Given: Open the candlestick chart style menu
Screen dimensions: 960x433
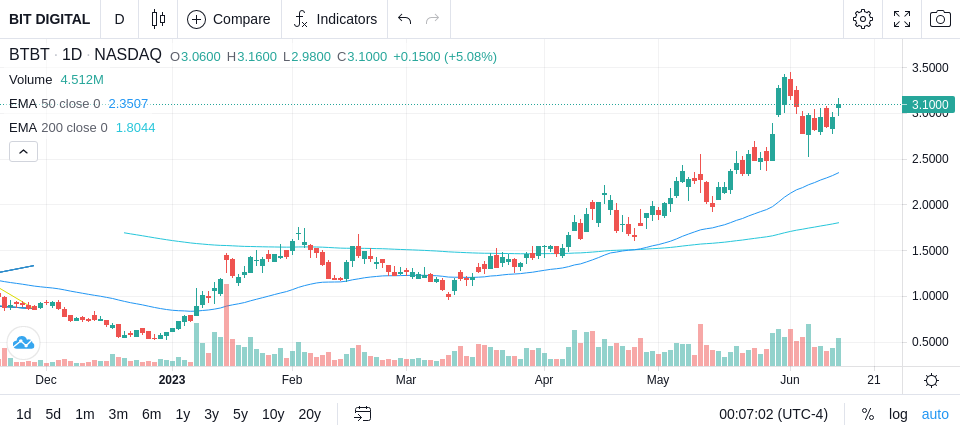Looking at the screenshot, I should pos(158,19).
